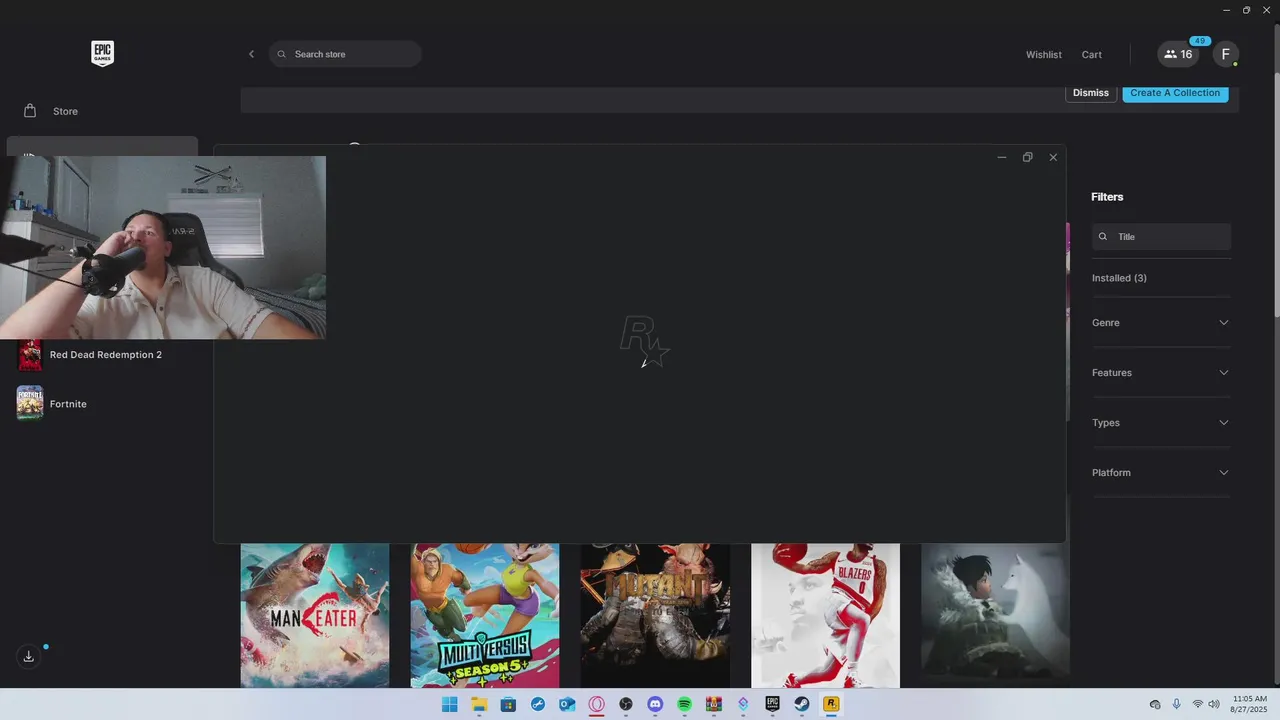The height and width of the screenshot is (720, 1280).
Task: Open Rockstar Games Launcher taskbar icon
Action: click(x=831, y=704)
